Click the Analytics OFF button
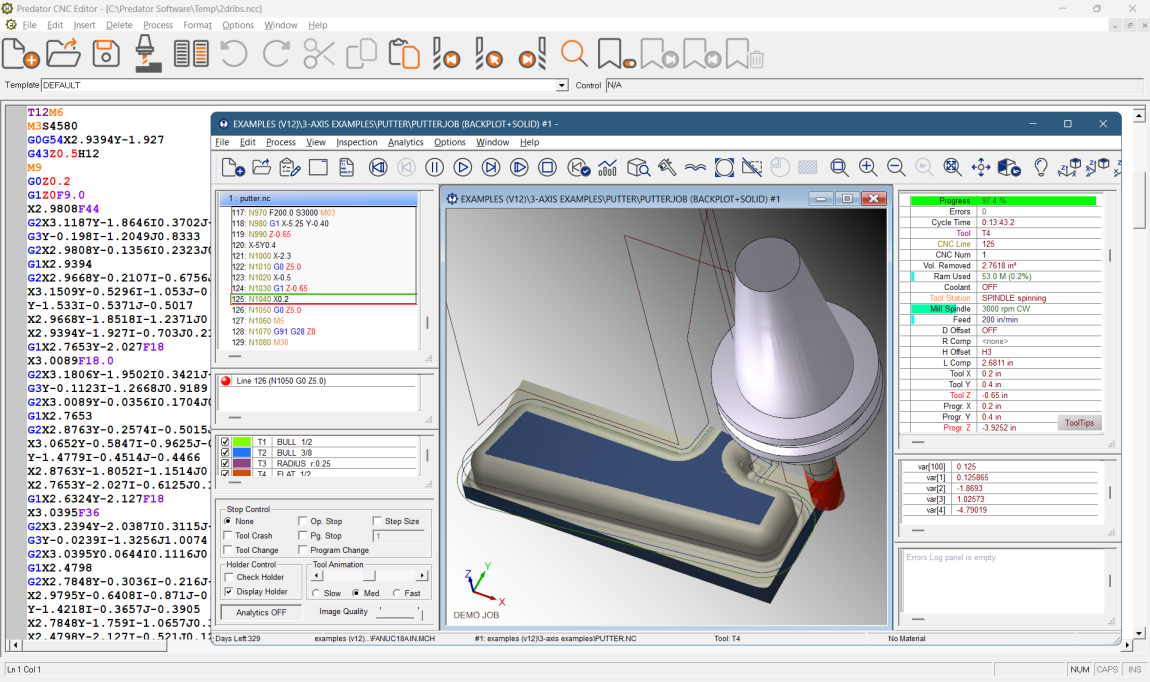The width and height of the screenshot is (1150, 682). point(260,611)
